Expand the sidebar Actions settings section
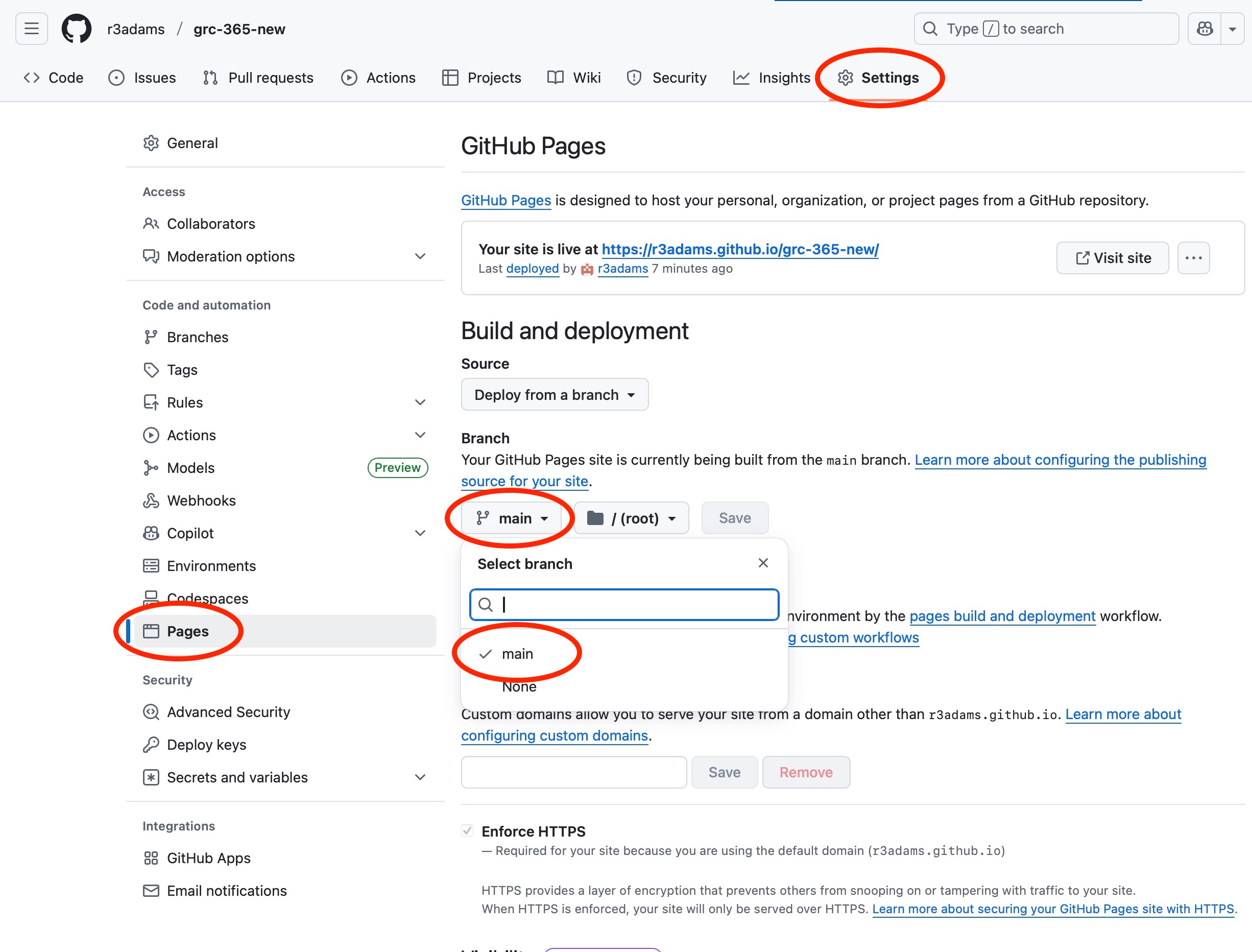Image resolution: width=1252 pixels, height=952 pixels. pyautogui.click(x=285, y=435)
